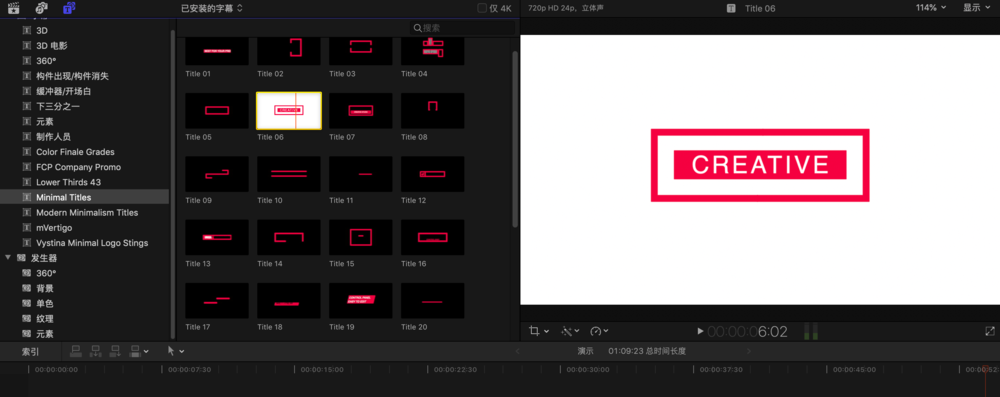
Task: Select the Title 04 thumbnail
Action: [x=432, y=51]
